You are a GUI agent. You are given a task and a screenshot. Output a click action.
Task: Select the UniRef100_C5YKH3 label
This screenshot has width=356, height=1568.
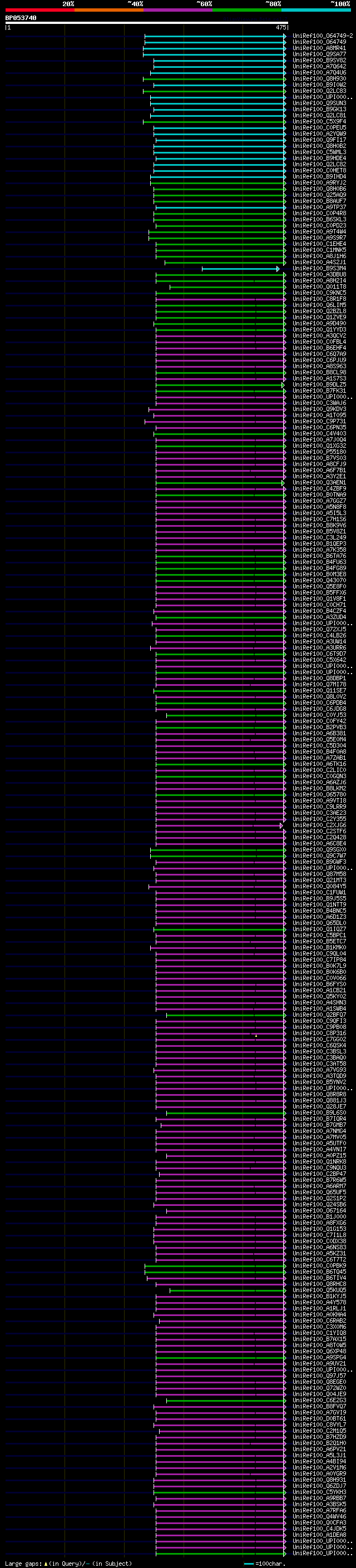[319, 1492]
